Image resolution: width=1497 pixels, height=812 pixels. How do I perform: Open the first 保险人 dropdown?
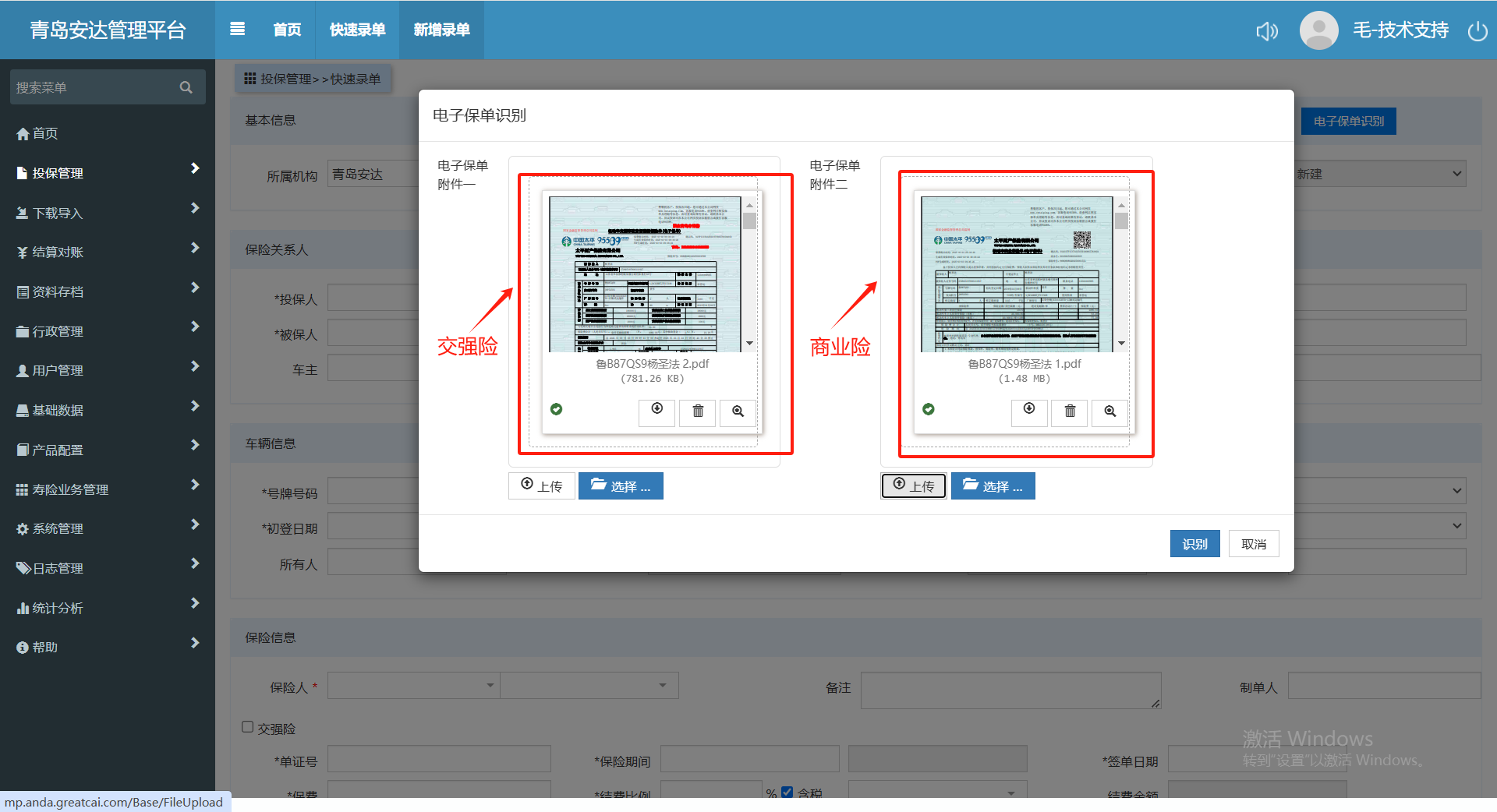(x=413, y=686)
